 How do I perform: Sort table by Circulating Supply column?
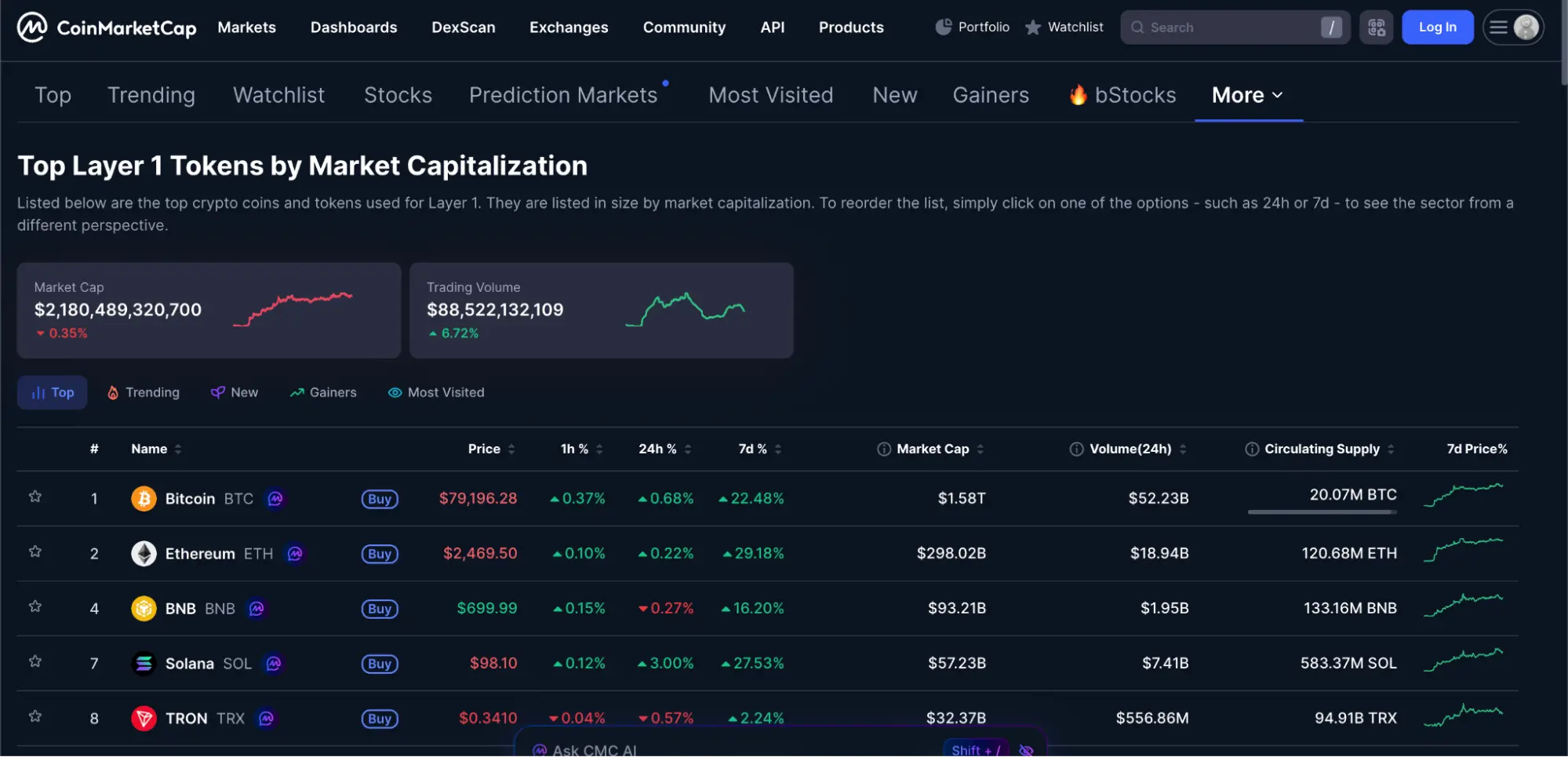point(1330,449)
